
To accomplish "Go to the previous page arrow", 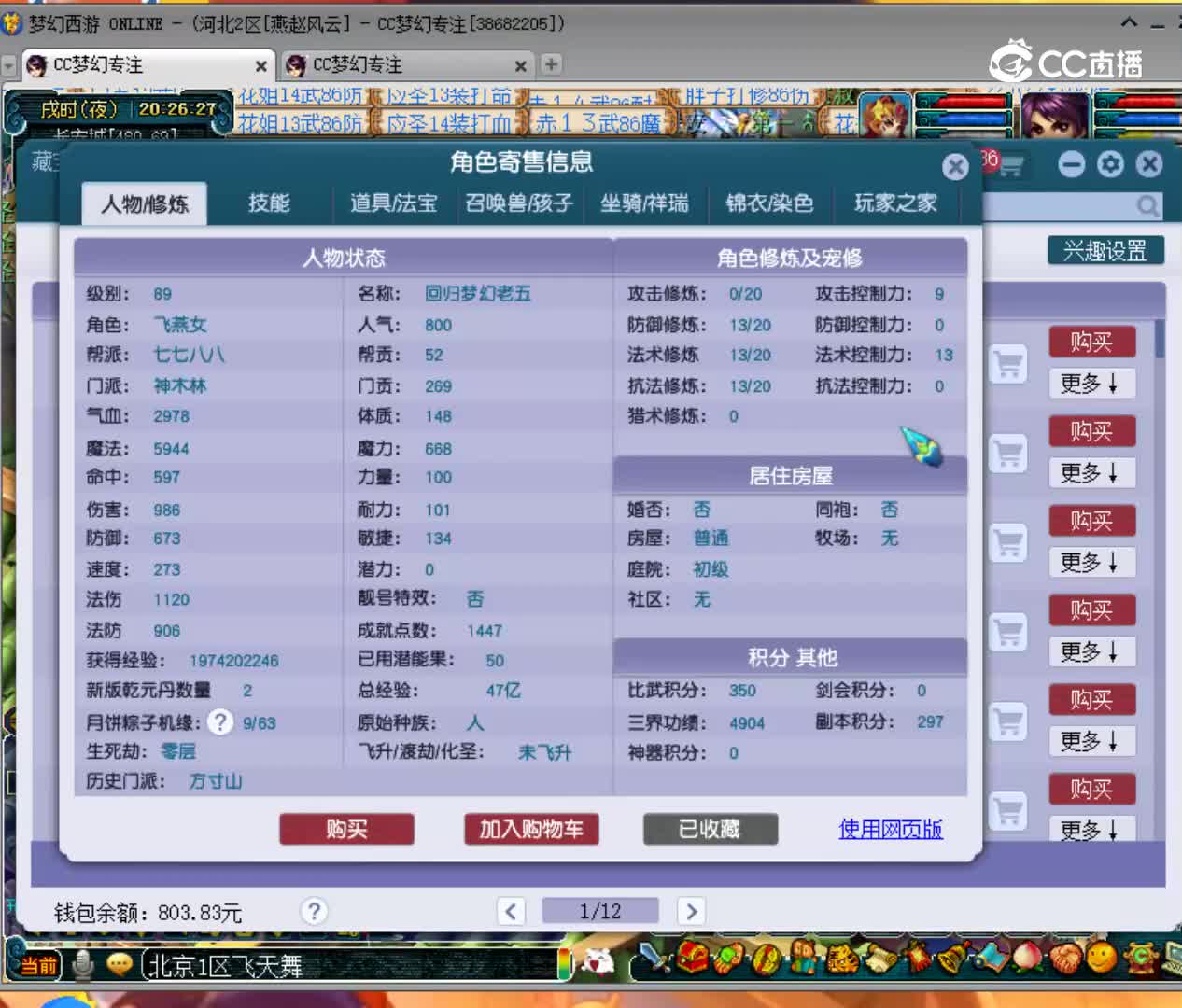I will coord(511,911).
